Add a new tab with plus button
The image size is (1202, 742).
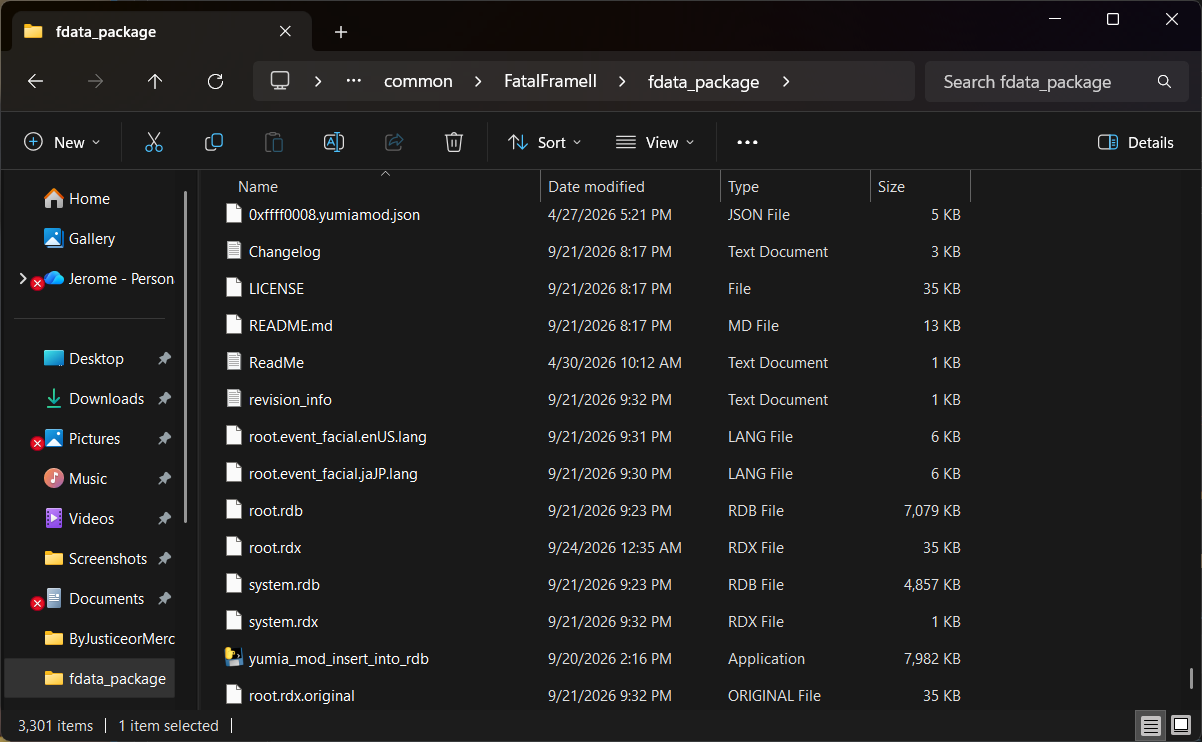(x=341, y=32)
